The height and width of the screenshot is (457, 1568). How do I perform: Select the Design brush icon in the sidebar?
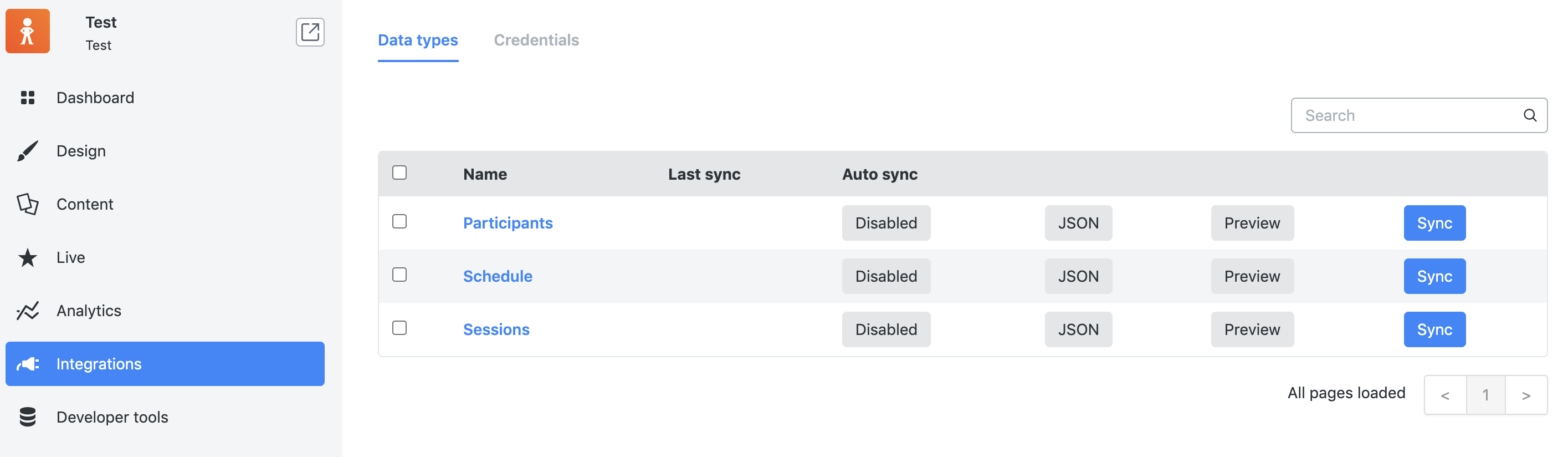coord(27,150)
